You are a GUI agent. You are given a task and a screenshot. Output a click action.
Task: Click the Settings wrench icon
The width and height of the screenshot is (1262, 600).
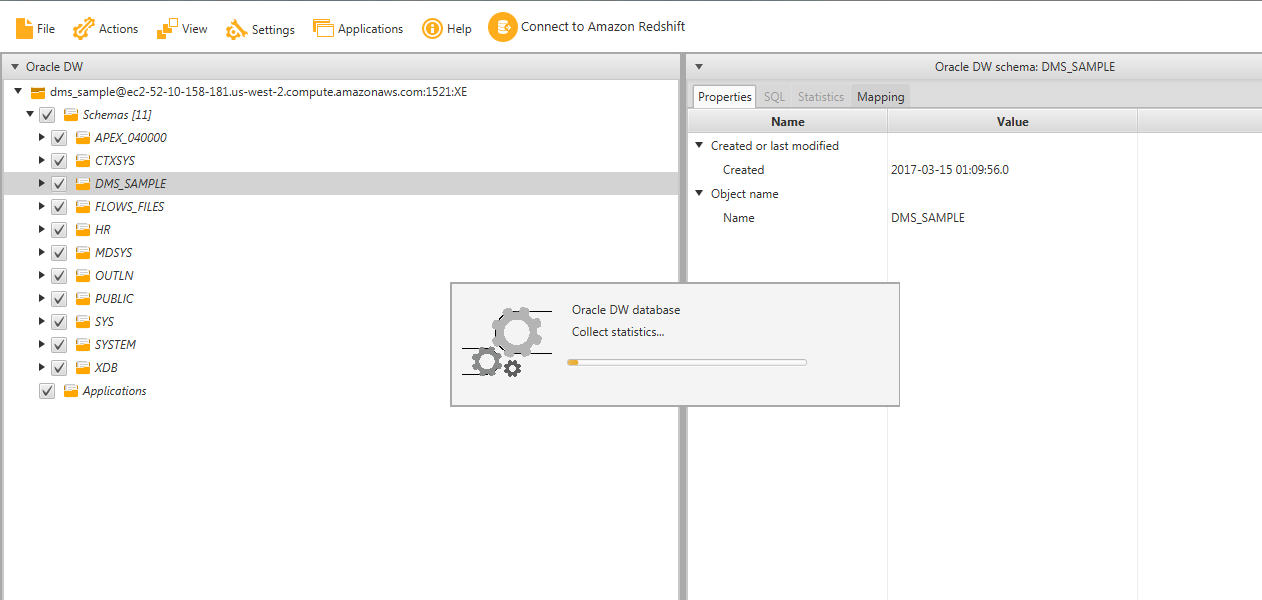click(x=236, y=29)
